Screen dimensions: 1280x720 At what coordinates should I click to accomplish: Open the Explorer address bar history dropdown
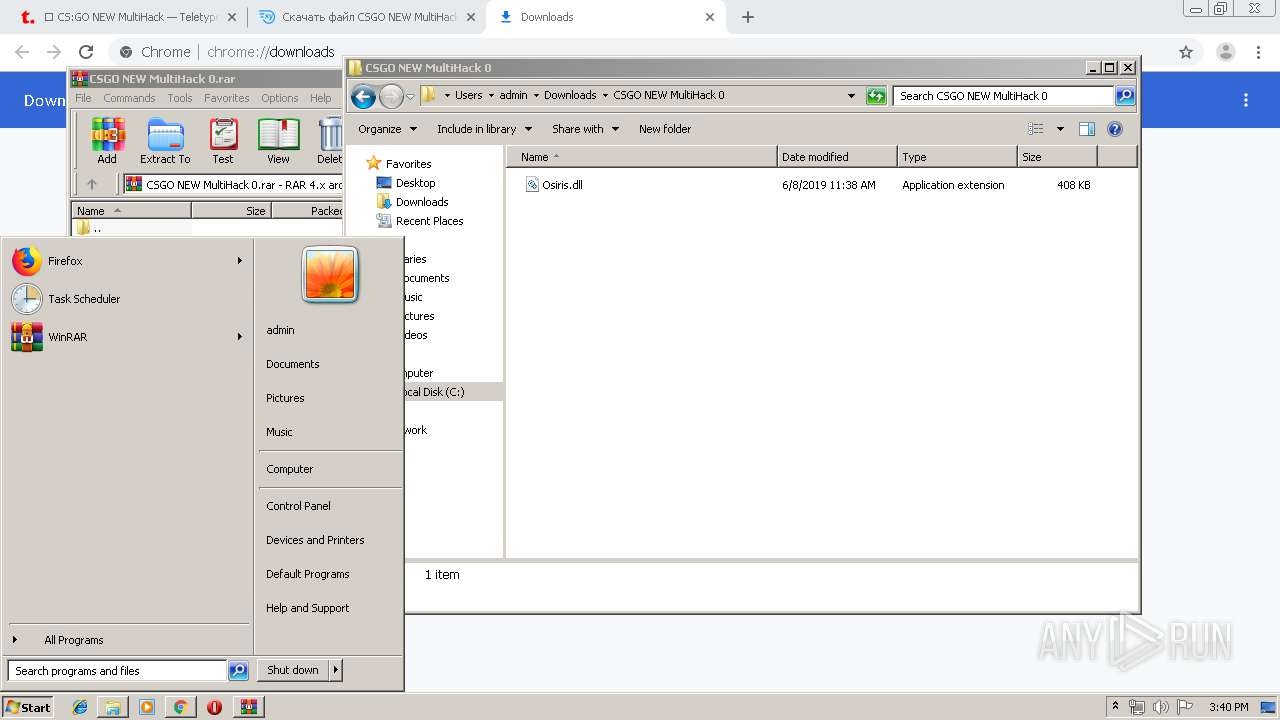851,96
